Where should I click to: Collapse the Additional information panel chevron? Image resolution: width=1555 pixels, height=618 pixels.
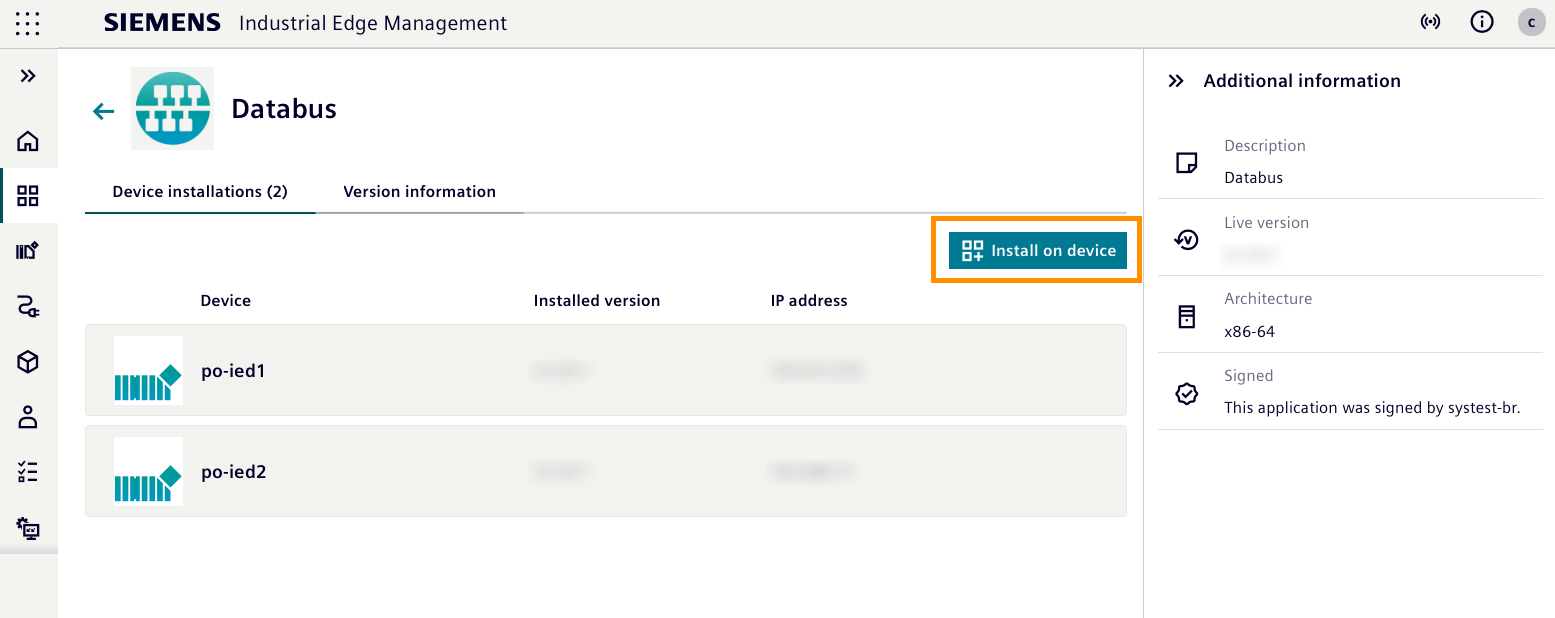point(1178,81)
